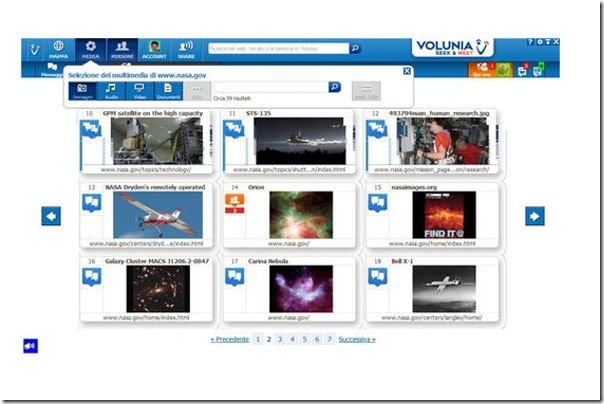
Task: Click orange people icon on Orion card
Action: pos(235,203)
